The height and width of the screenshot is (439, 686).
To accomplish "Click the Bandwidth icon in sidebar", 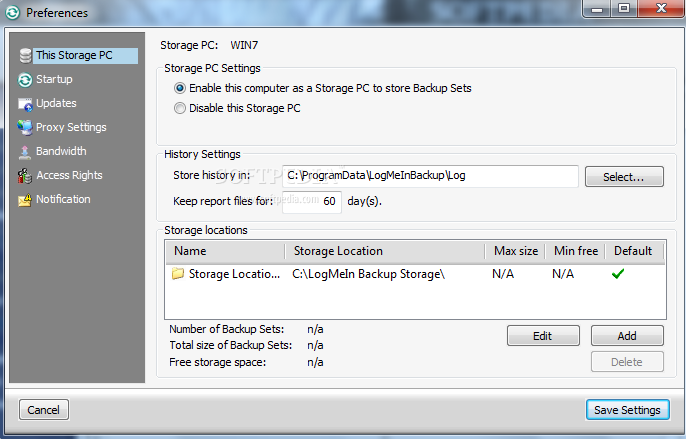I will (x=25, y=152).
